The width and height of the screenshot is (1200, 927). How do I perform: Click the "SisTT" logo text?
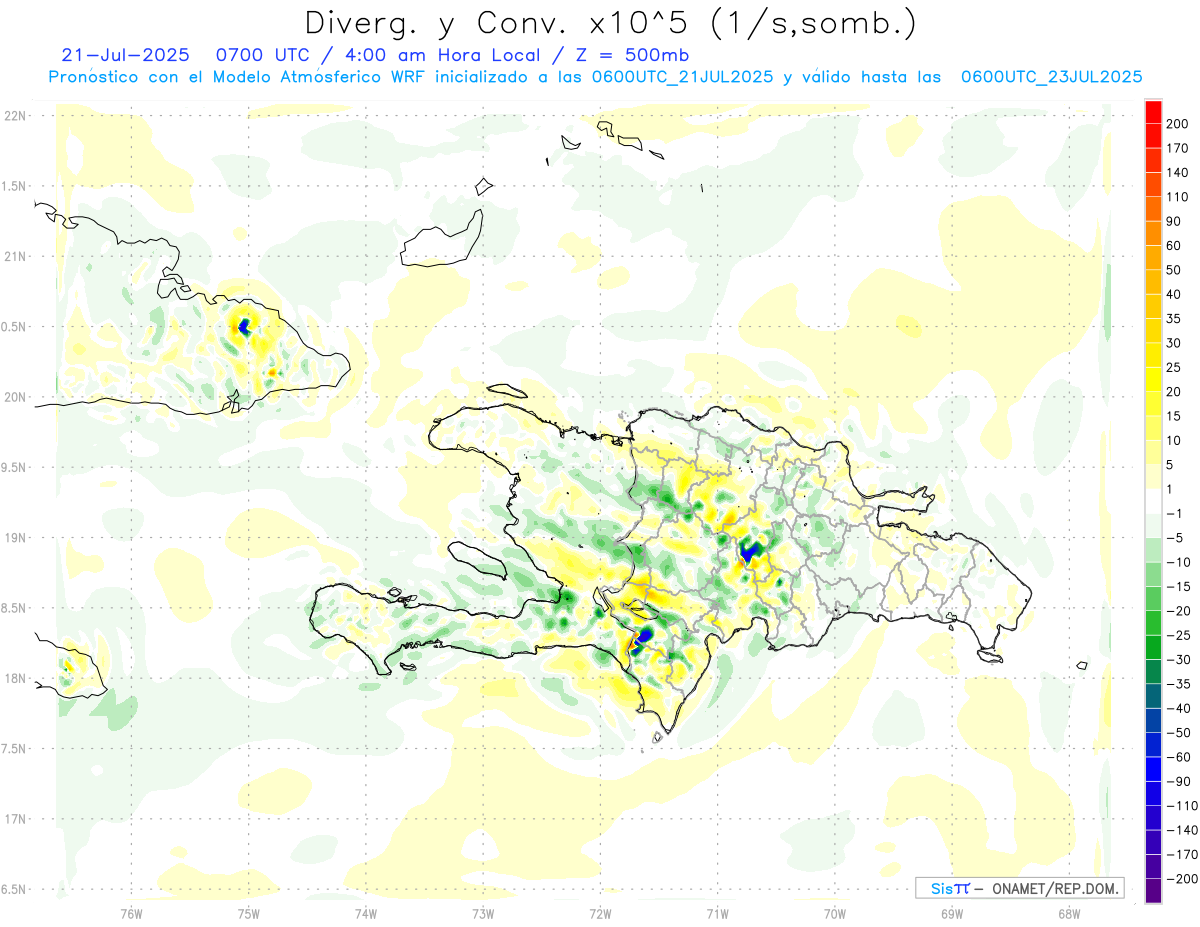coord(949,888)
